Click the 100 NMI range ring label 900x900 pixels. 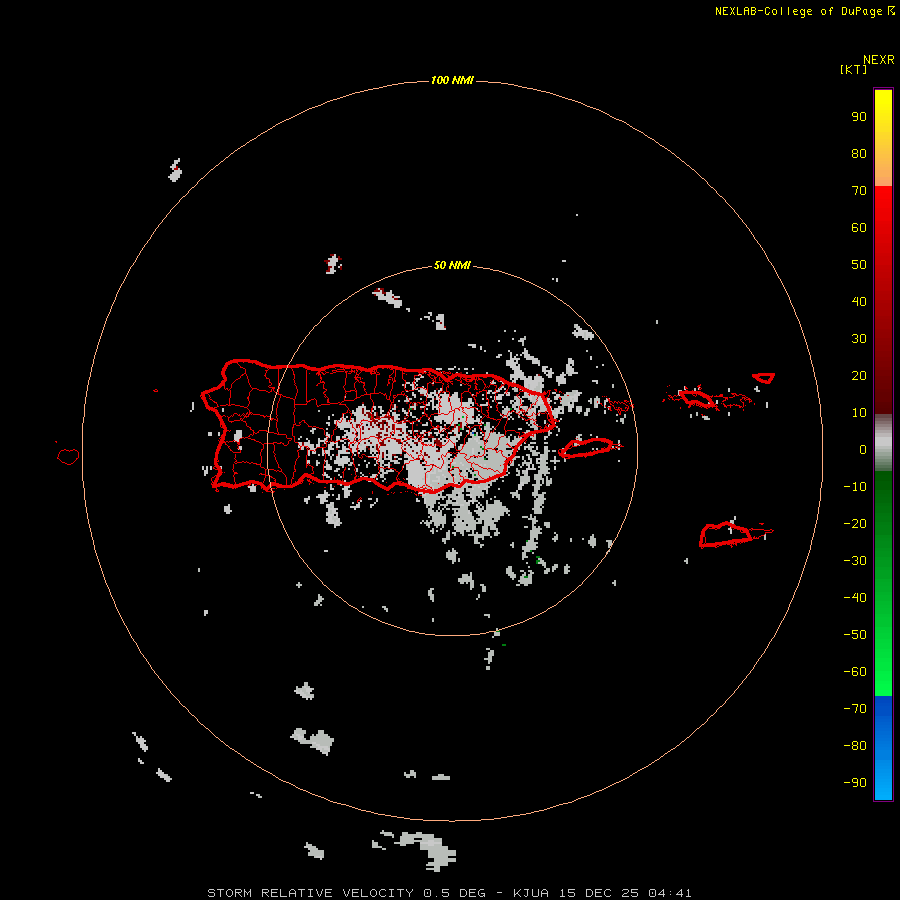[452, 80]
